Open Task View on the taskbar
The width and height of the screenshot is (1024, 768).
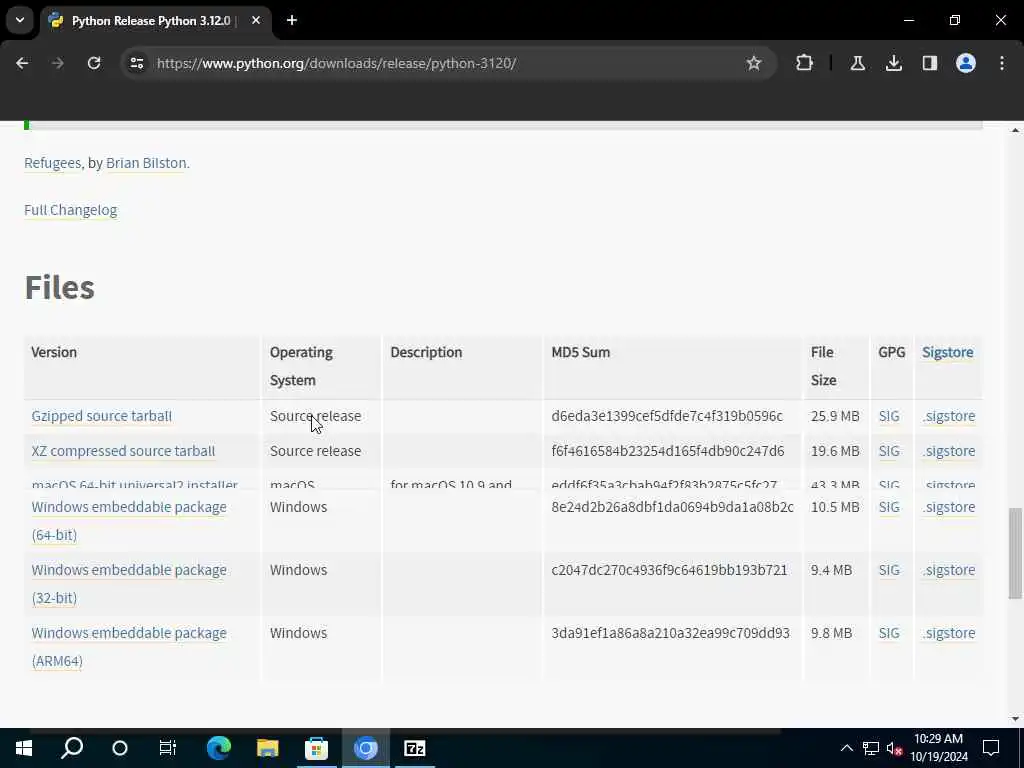[x=168, y=748]
